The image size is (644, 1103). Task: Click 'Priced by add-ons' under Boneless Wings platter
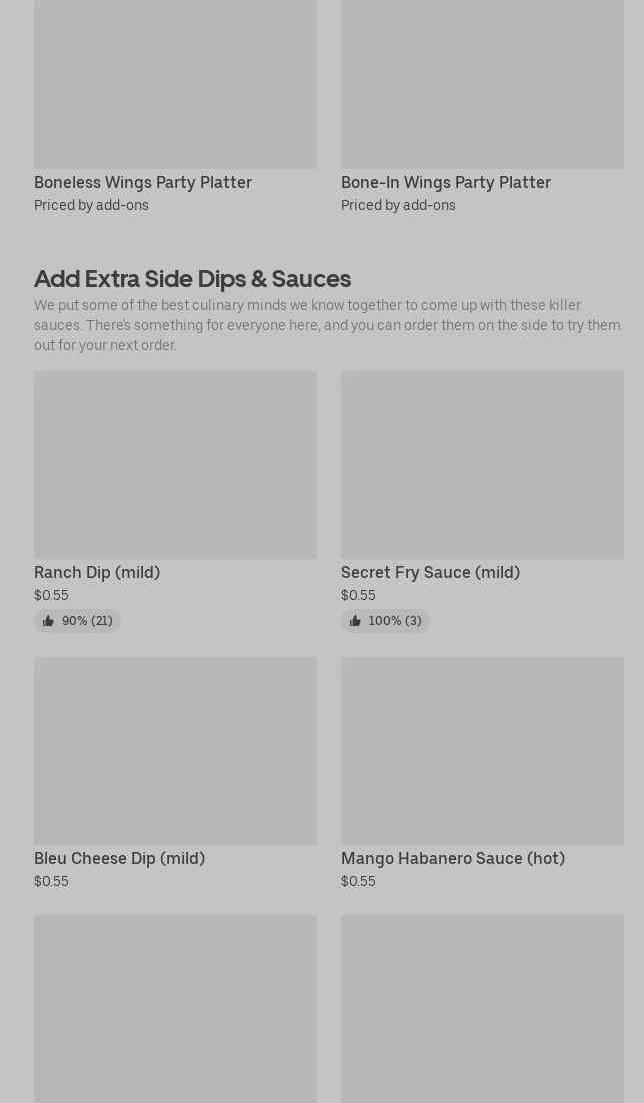pyautogui.click(x=91, y=205)
